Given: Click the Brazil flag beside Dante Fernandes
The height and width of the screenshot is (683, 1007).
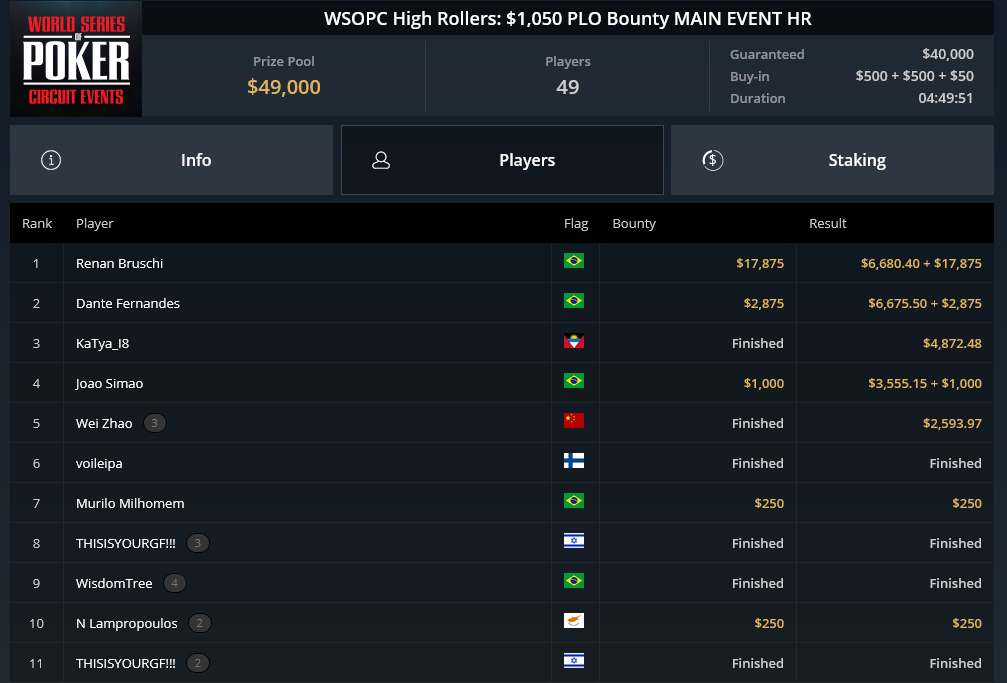Looking at the screenshot, I should click(574, 301).
